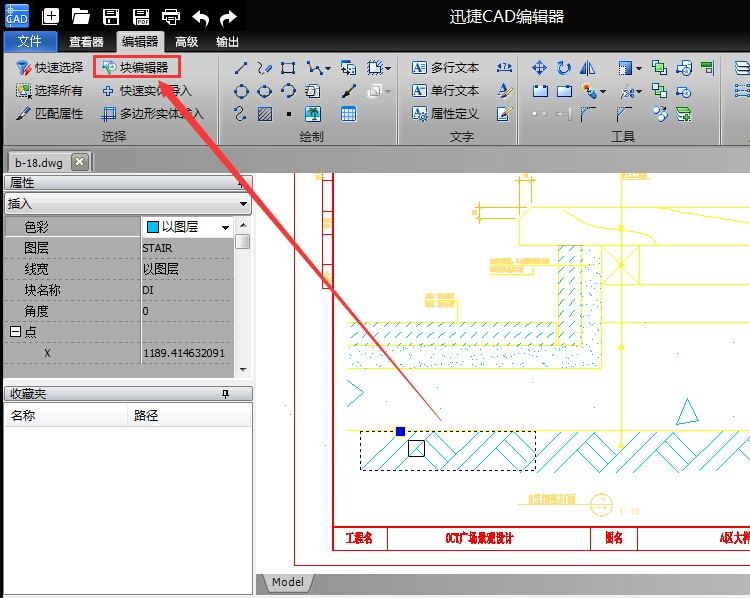Select the Circle drawing tool
Image resolution: width=750 pixels, height=598 pixels.
(x=241, y=91)
